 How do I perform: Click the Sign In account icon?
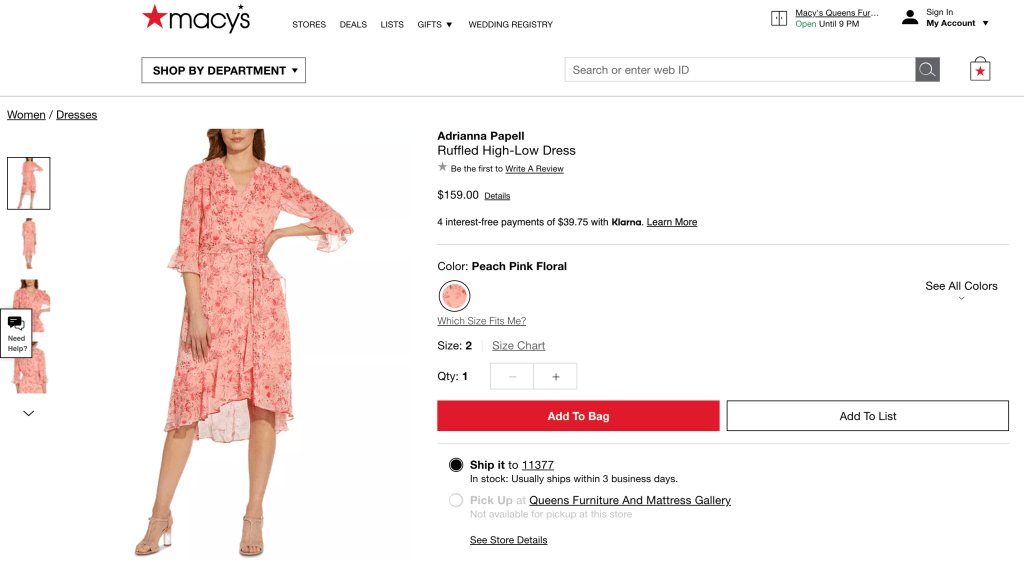910,18
